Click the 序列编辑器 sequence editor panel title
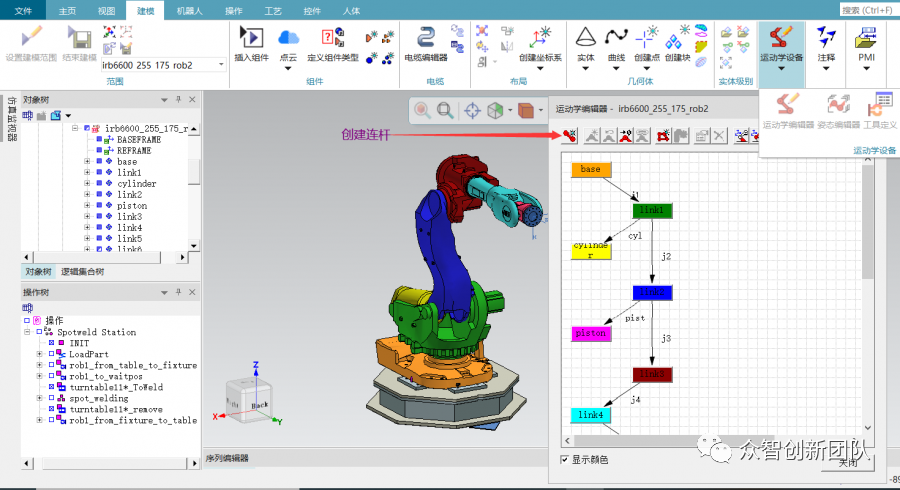Image resolution: width=900 pixels, height=490 pixels. click(227, 458)
